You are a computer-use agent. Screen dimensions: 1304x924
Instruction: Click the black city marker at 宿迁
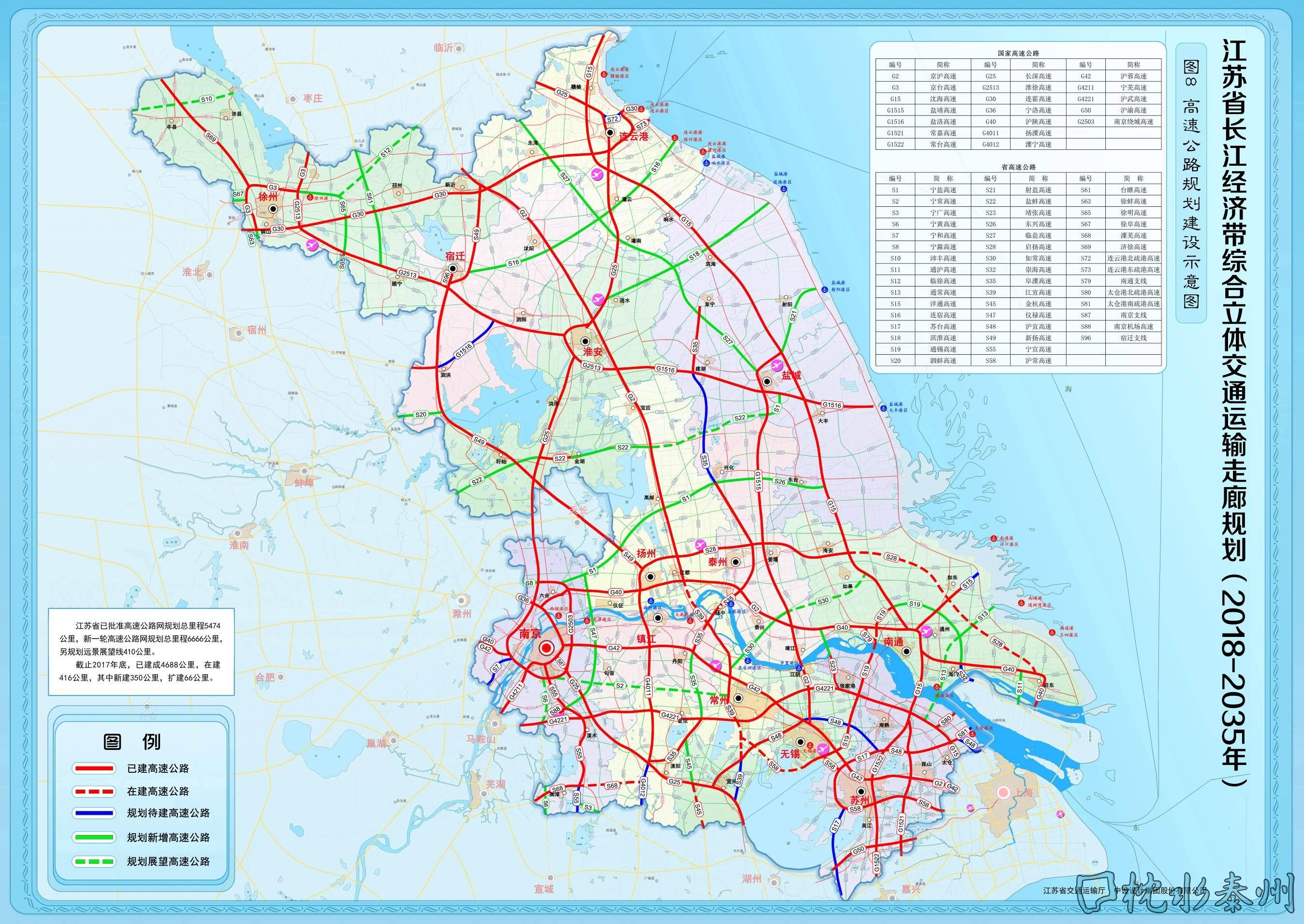[453, 268]
